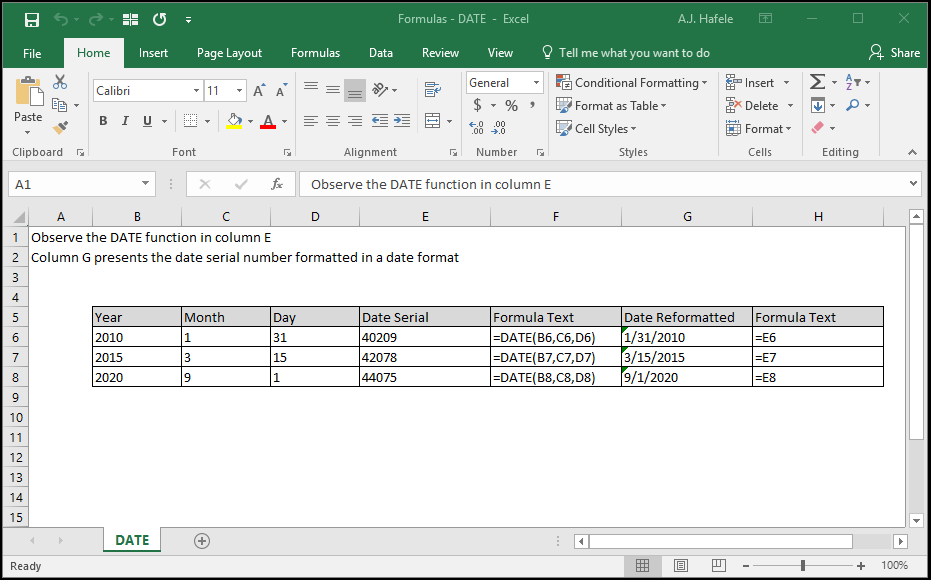The width and height of the screenshot is (931, 580).
Task: Toggle Bold formatting
Action: (103, 121)
